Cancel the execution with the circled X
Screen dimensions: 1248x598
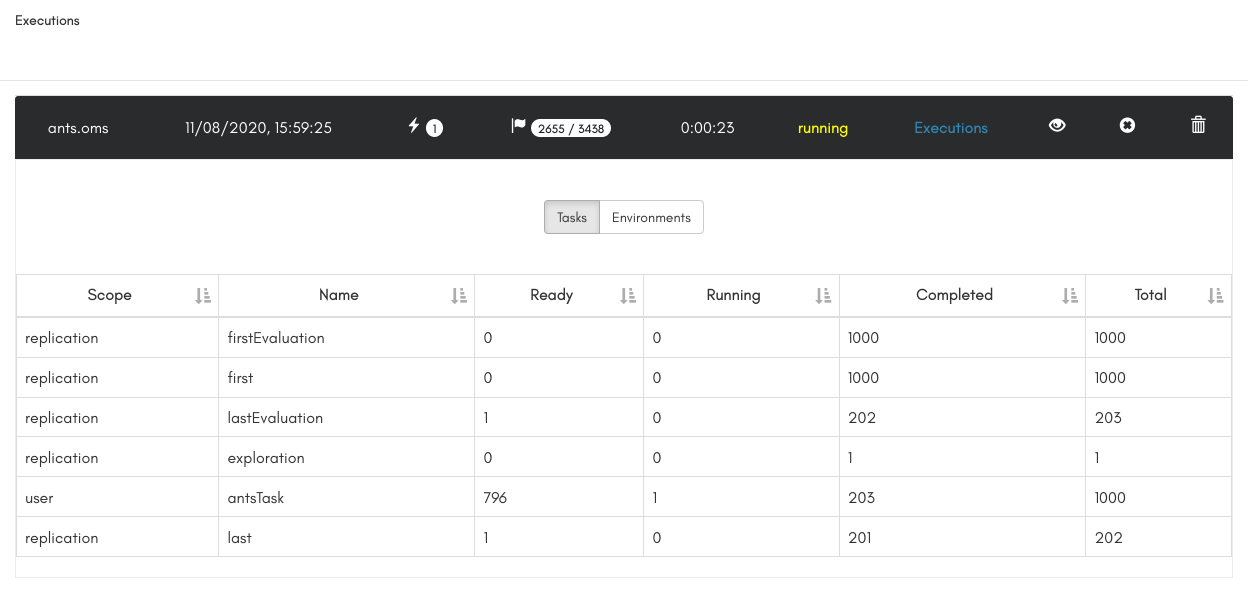1127,126
